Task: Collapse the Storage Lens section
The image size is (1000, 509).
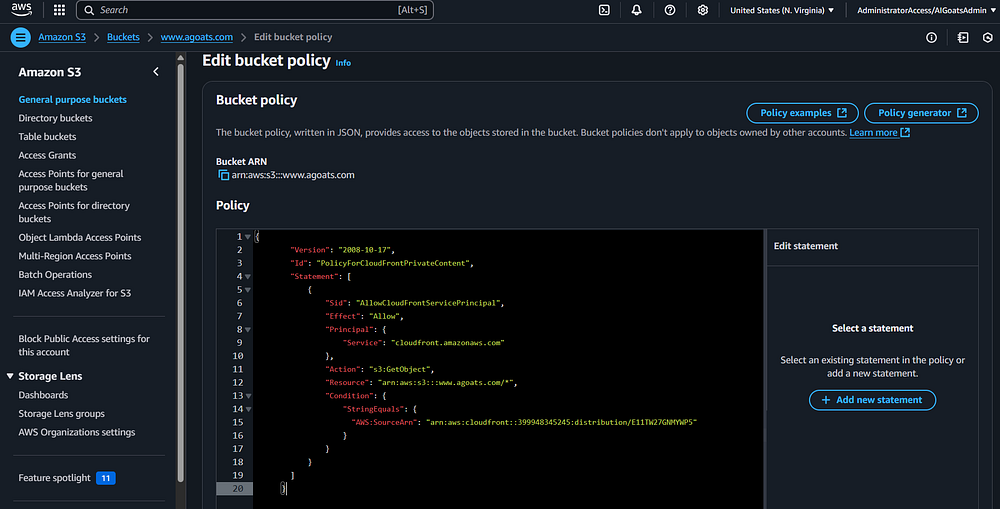Action: point(10,376)
